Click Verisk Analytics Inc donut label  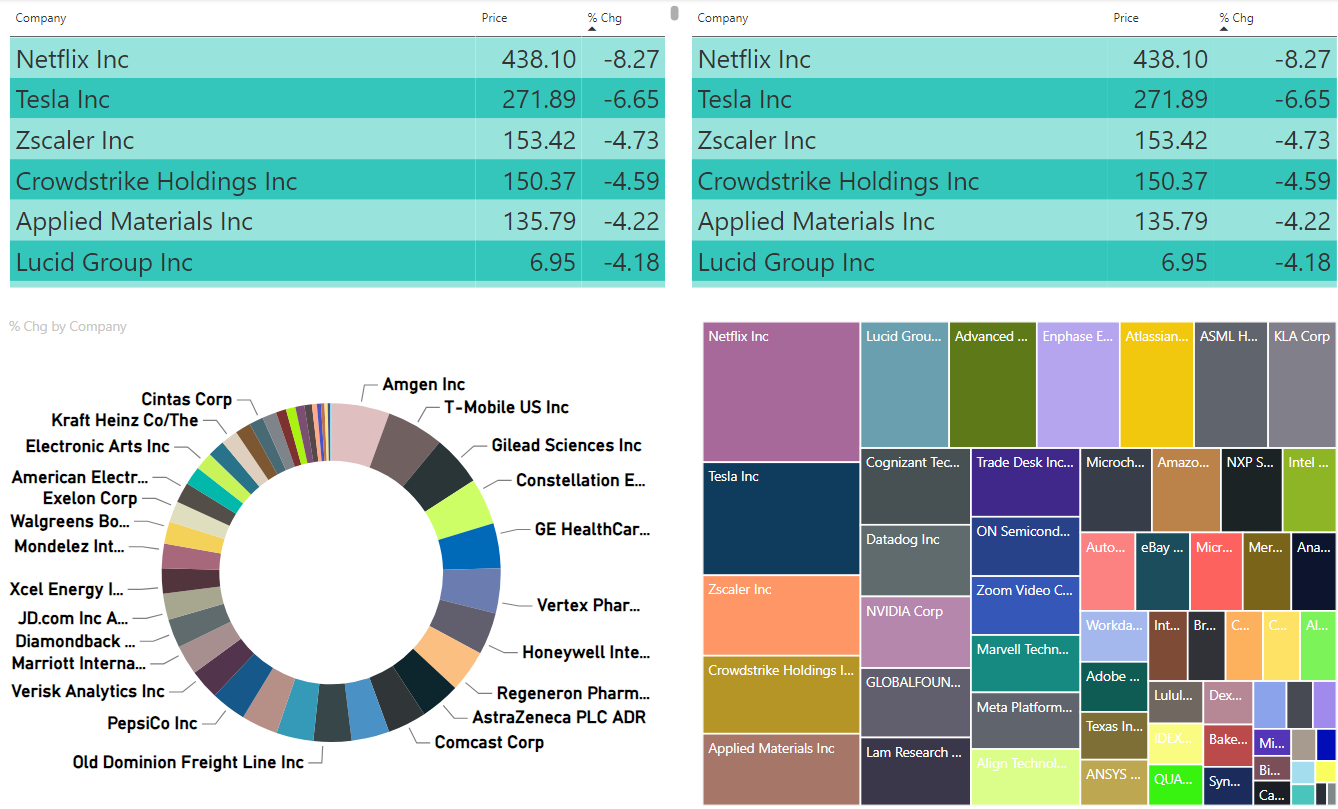point(88,691)
